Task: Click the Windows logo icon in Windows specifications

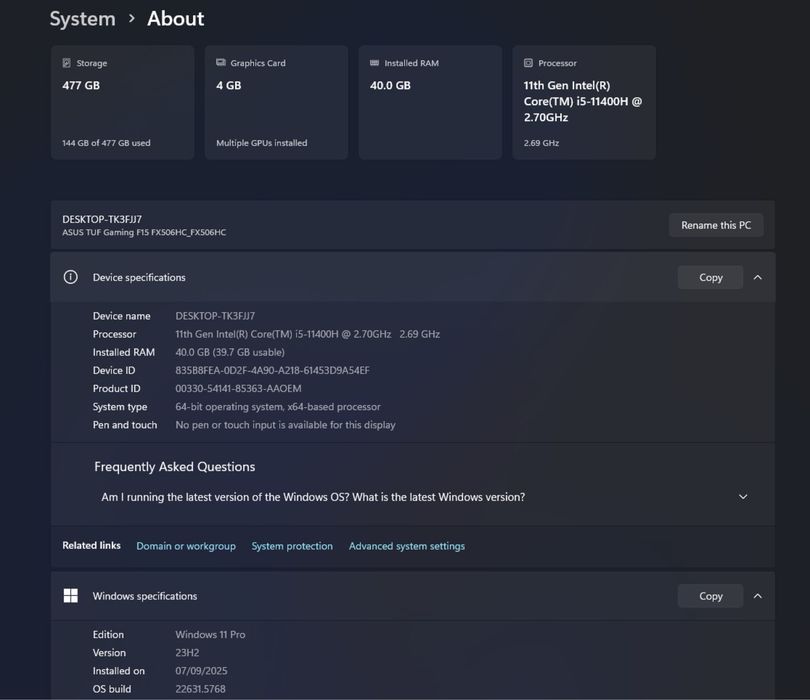Action: [x=71, y=596]
